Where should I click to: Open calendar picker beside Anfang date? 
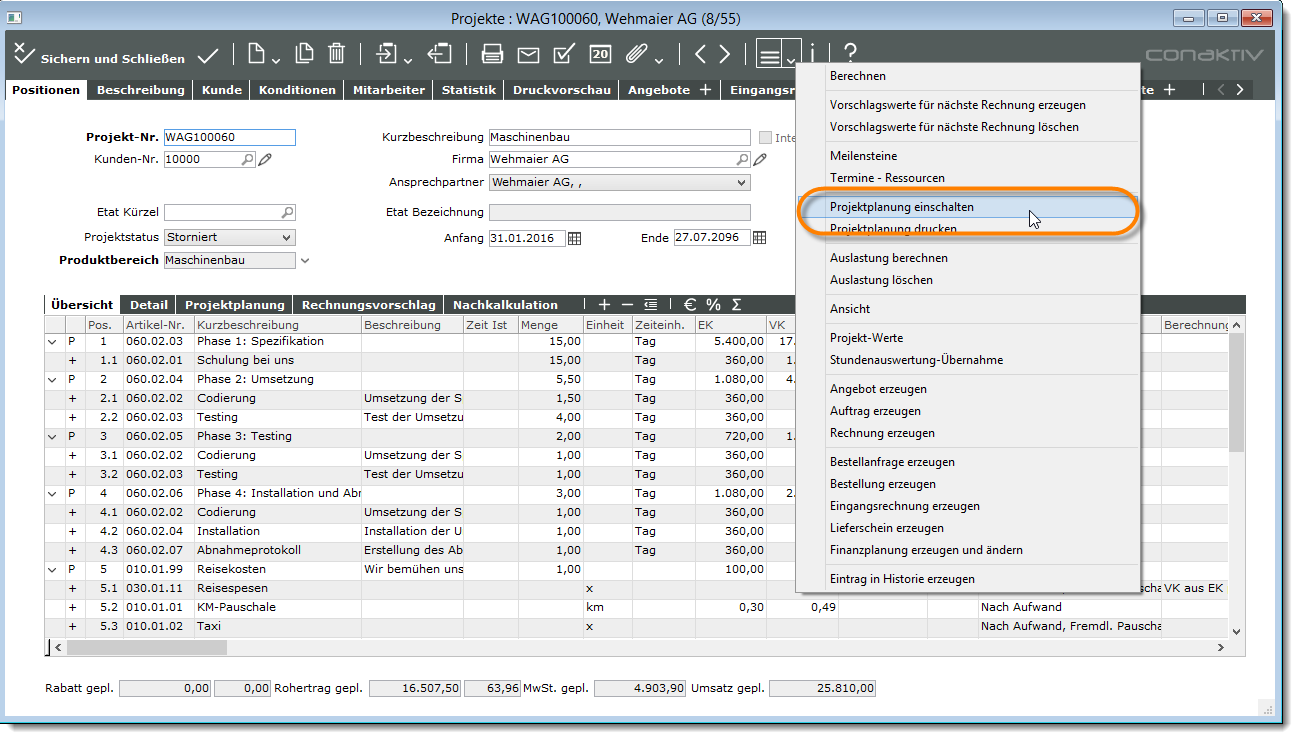[x=574, y=238]
